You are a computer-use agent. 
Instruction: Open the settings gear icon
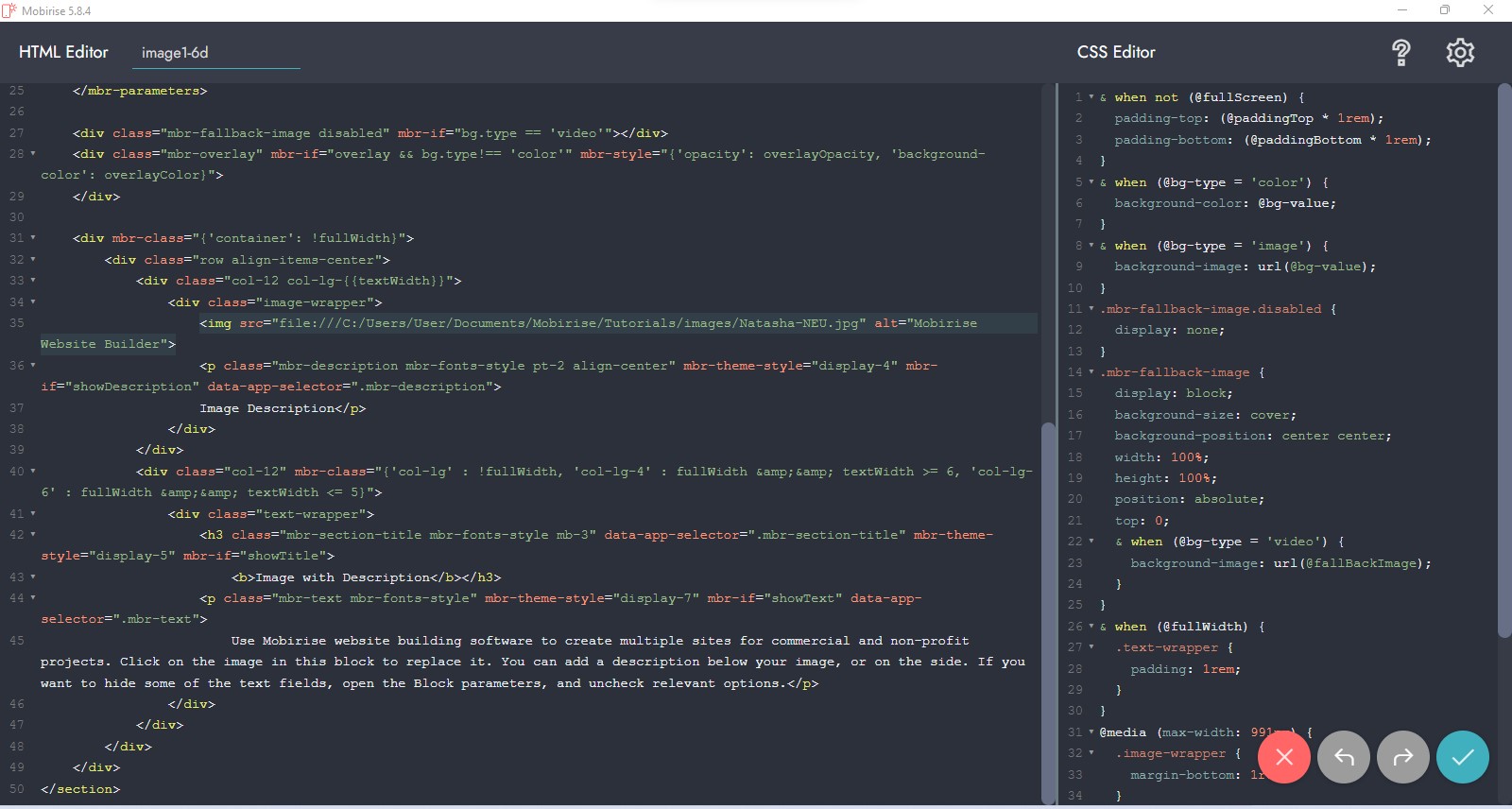(x=1460, y=53)
